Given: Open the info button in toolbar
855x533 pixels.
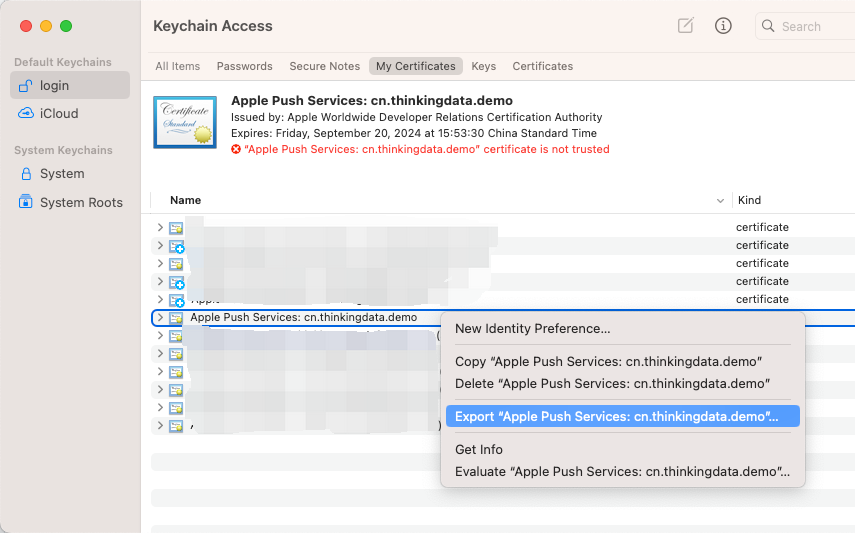Looking at the screenshot, I should click(x=723, y=26).
